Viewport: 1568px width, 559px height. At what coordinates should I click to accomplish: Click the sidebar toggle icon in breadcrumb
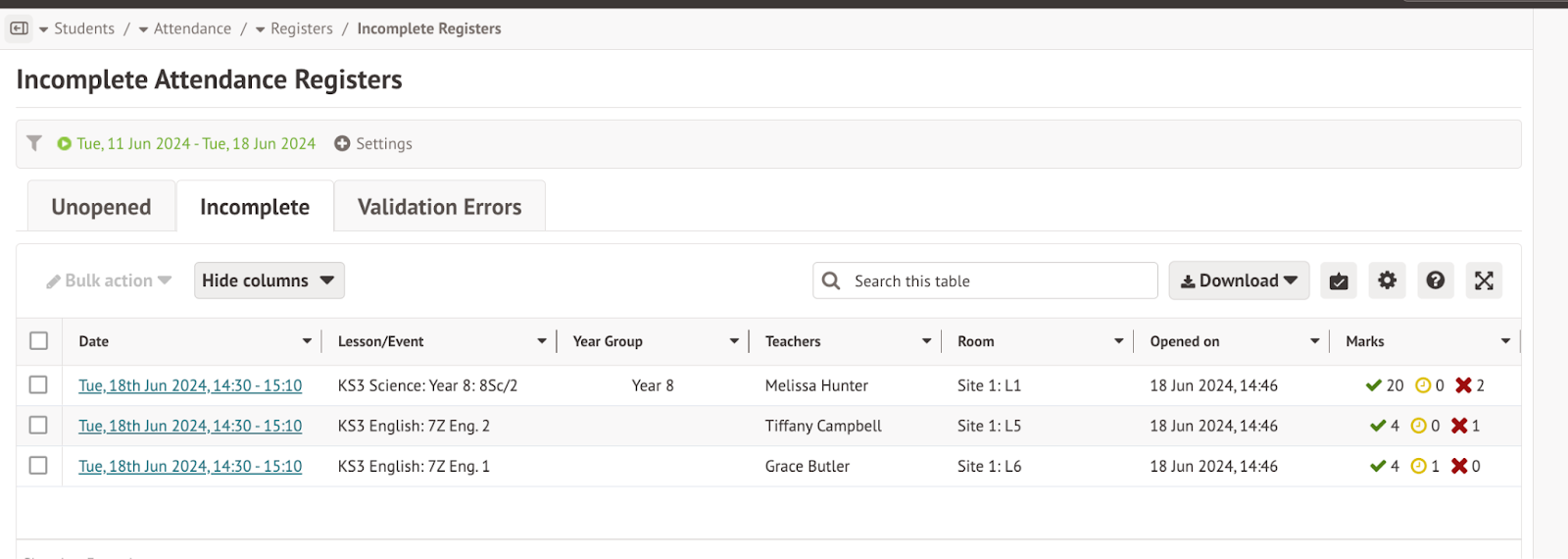coord(19,28)
